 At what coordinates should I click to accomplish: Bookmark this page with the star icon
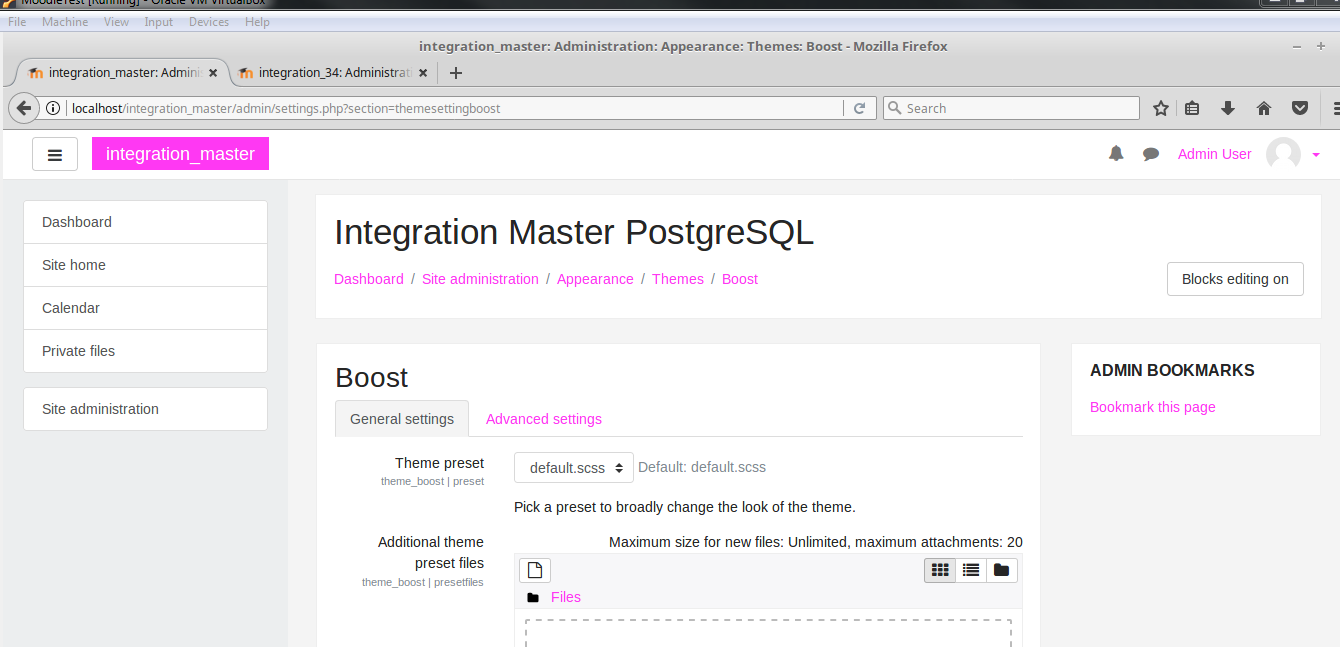1160,108
